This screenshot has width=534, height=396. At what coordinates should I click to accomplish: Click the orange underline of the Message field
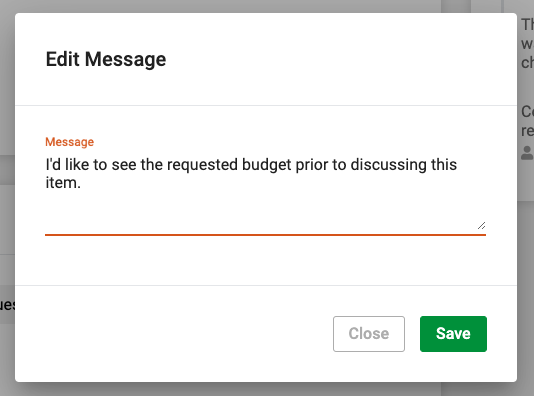[x=265, y=235]
